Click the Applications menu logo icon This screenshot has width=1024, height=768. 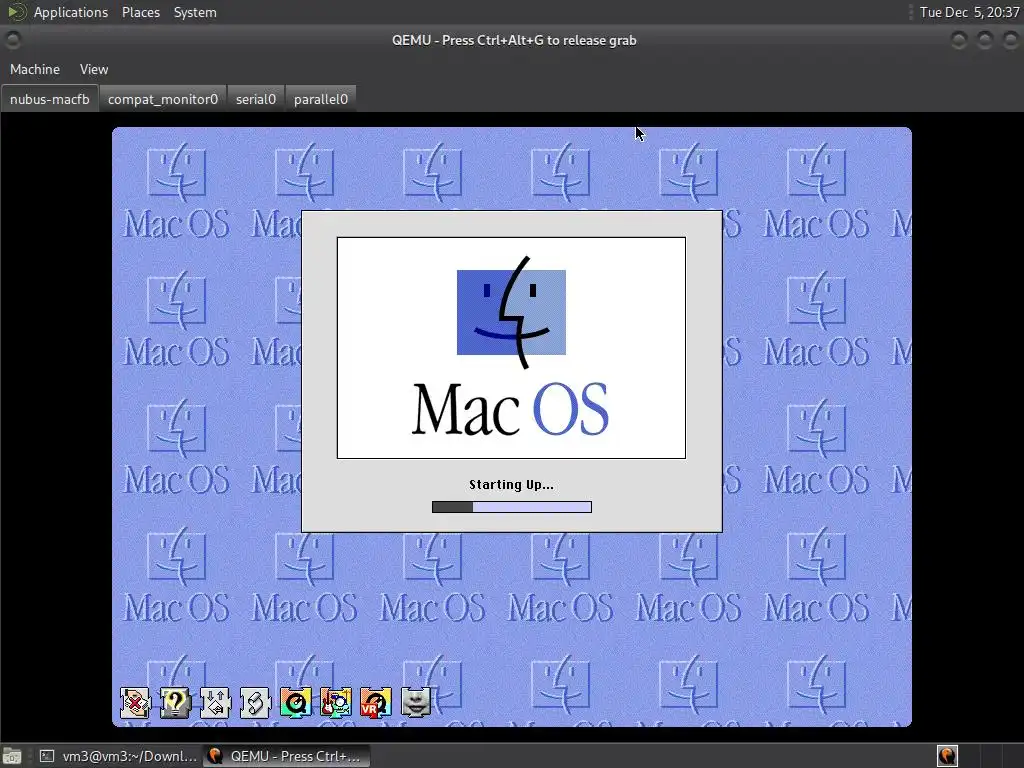pyautogui.click(x=16, y=12)
